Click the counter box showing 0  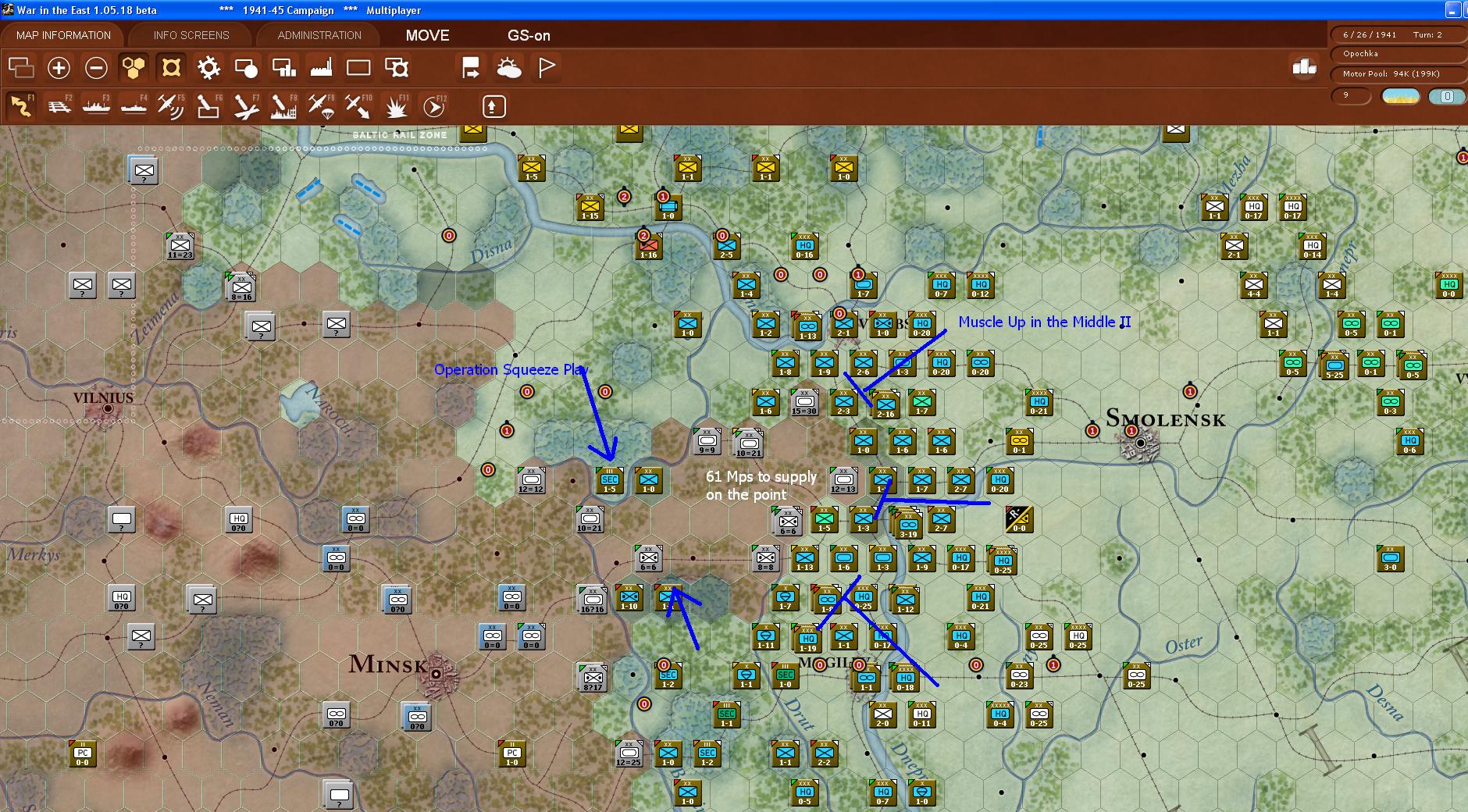[1447, 96]
